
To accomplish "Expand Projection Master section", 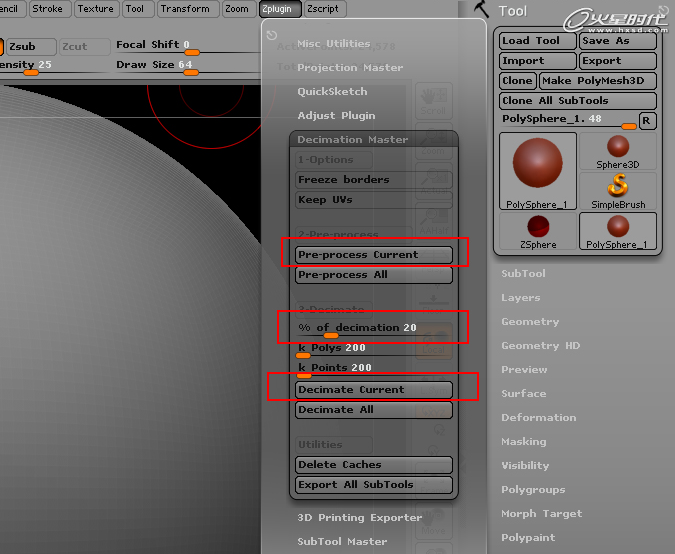I will click(350, 68).
